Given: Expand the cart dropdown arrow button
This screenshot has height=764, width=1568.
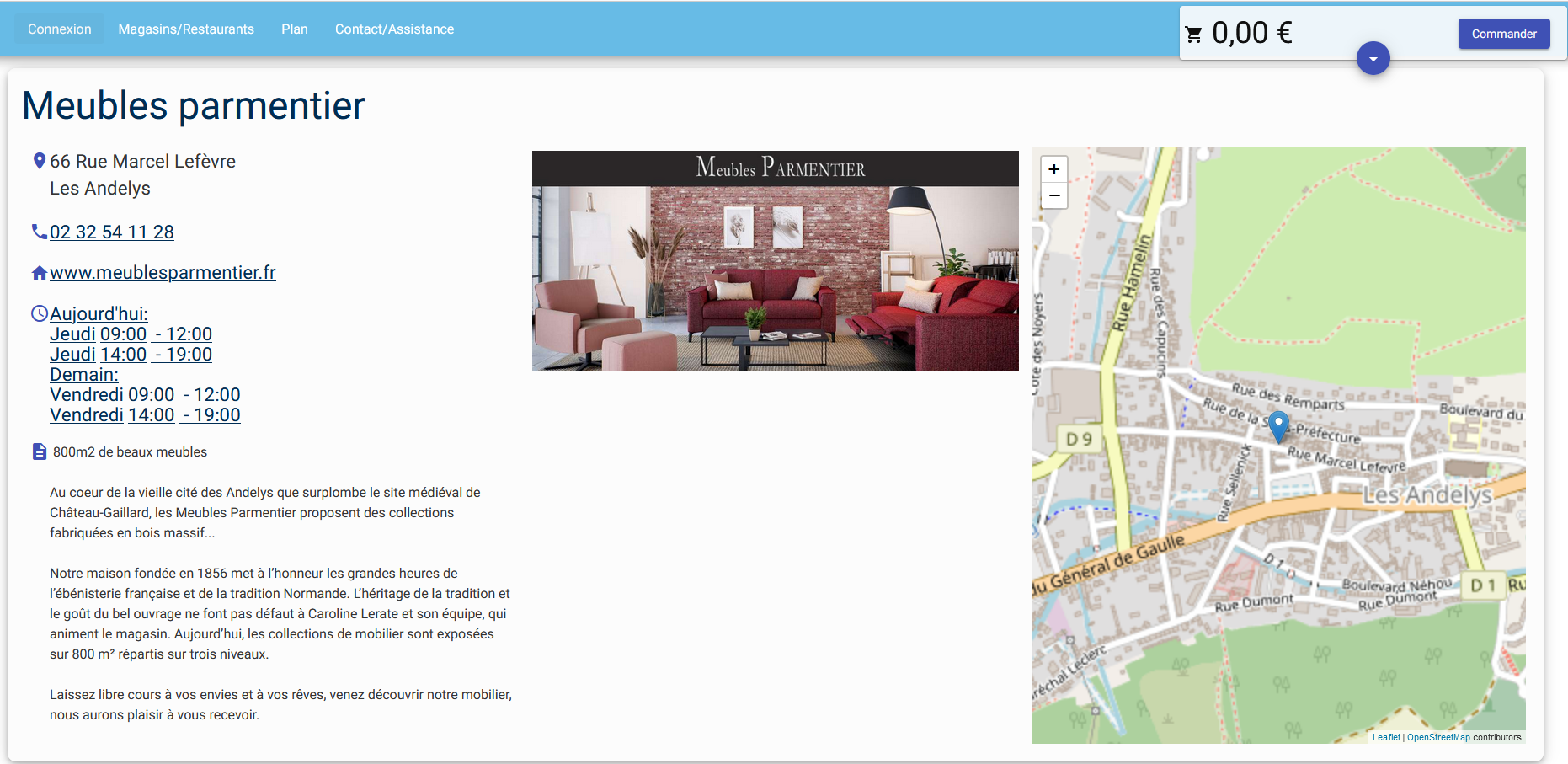Looking at the screenshot, I should [1373, 59].
